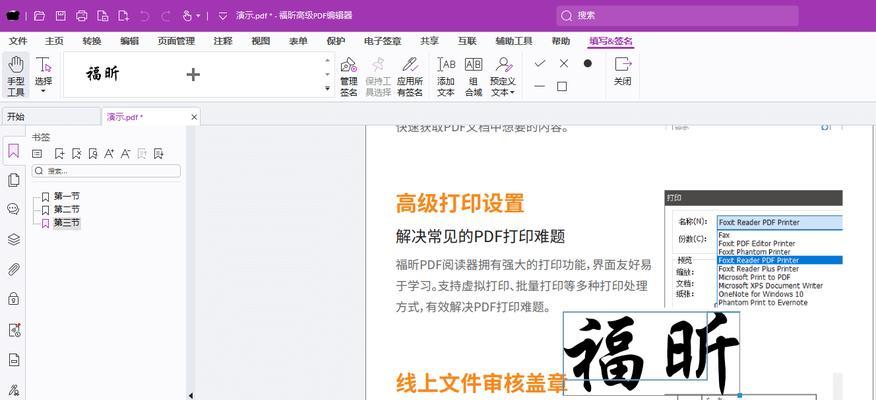
Task: Click the 高级打印设置 heading text
Action: (x=460, y=203)
